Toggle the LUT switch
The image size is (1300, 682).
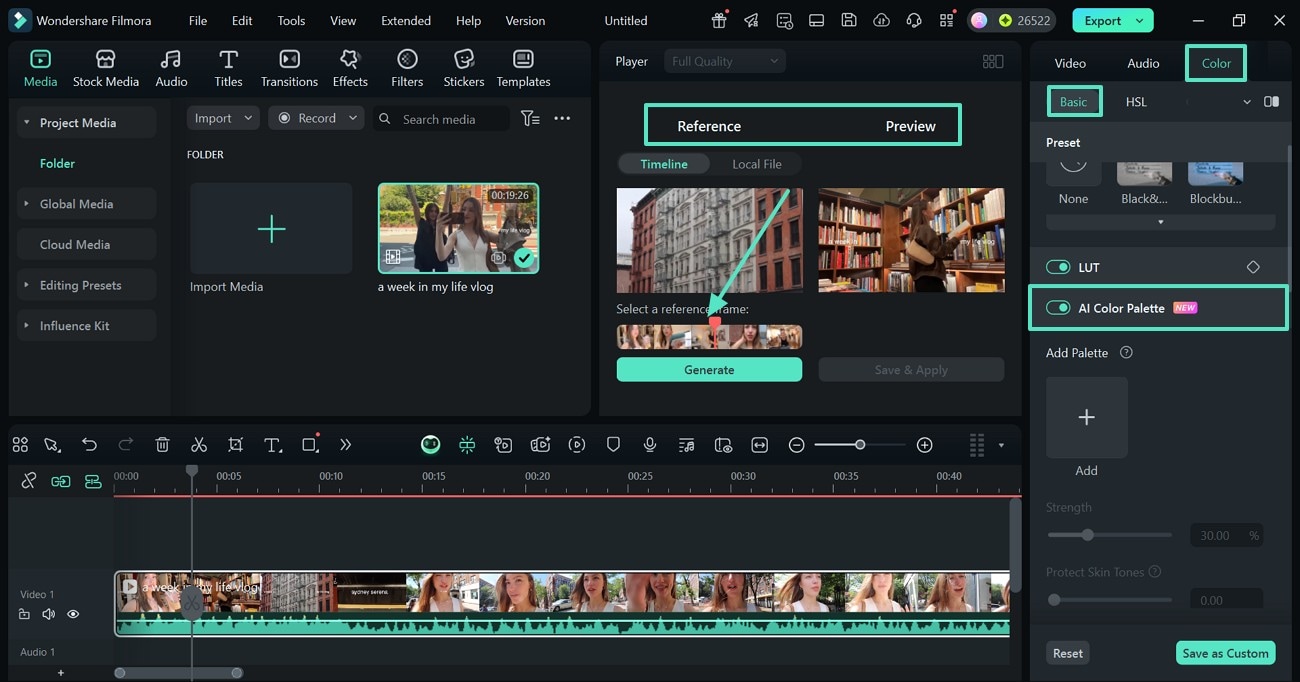[1058, 267]
